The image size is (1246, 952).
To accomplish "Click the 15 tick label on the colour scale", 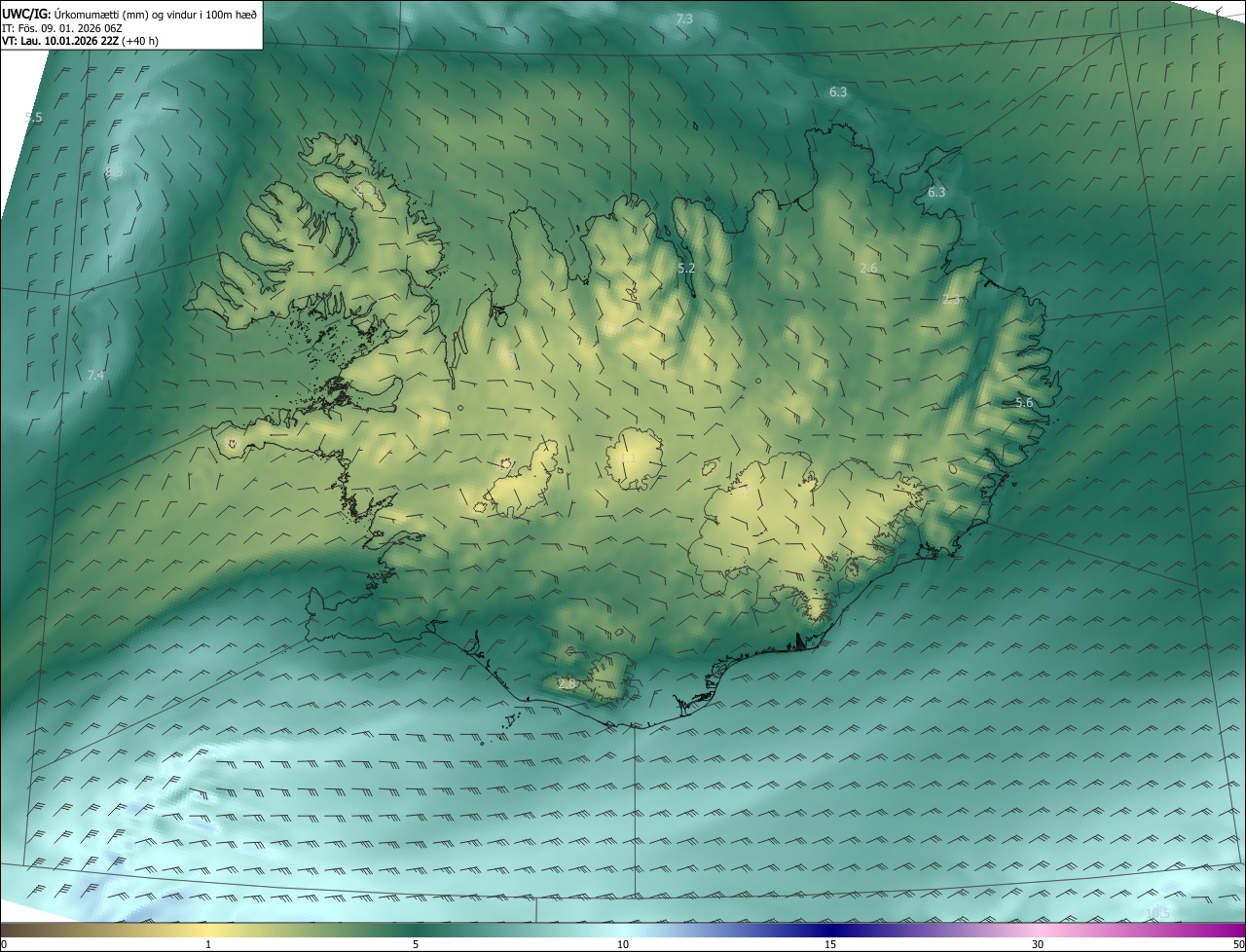I will [830, 944].
